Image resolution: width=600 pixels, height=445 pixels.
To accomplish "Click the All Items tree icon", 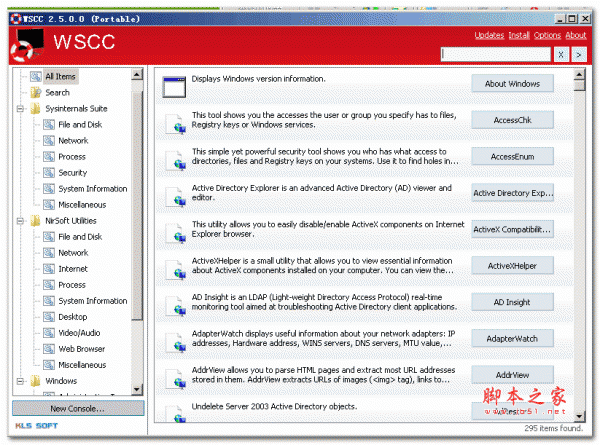I will click(x=36, y=76).
